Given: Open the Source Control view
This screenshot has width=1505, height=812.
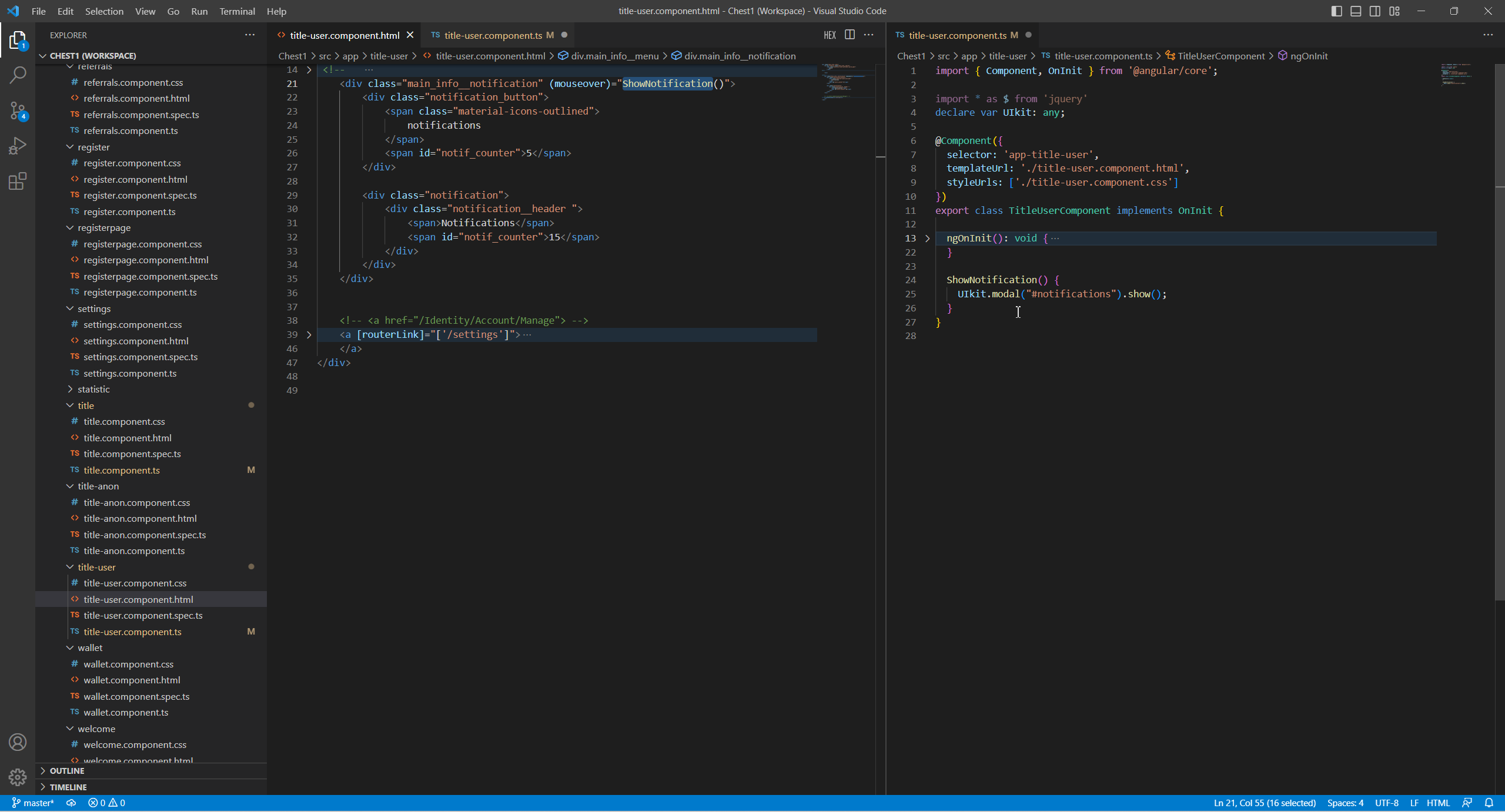Looking at the screenshot, I should [18, 110].
